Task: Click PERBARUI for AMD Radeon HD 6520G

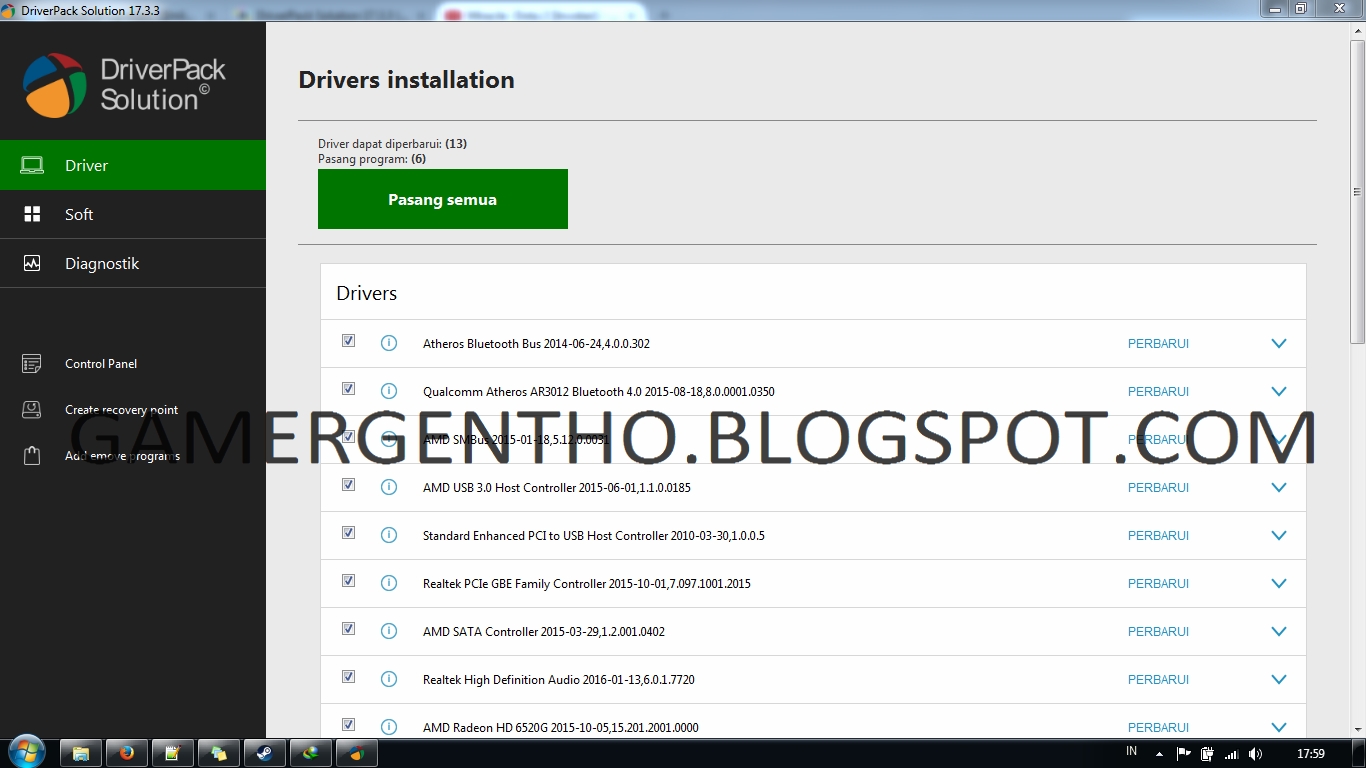Action: click(x=1158, y=728)
